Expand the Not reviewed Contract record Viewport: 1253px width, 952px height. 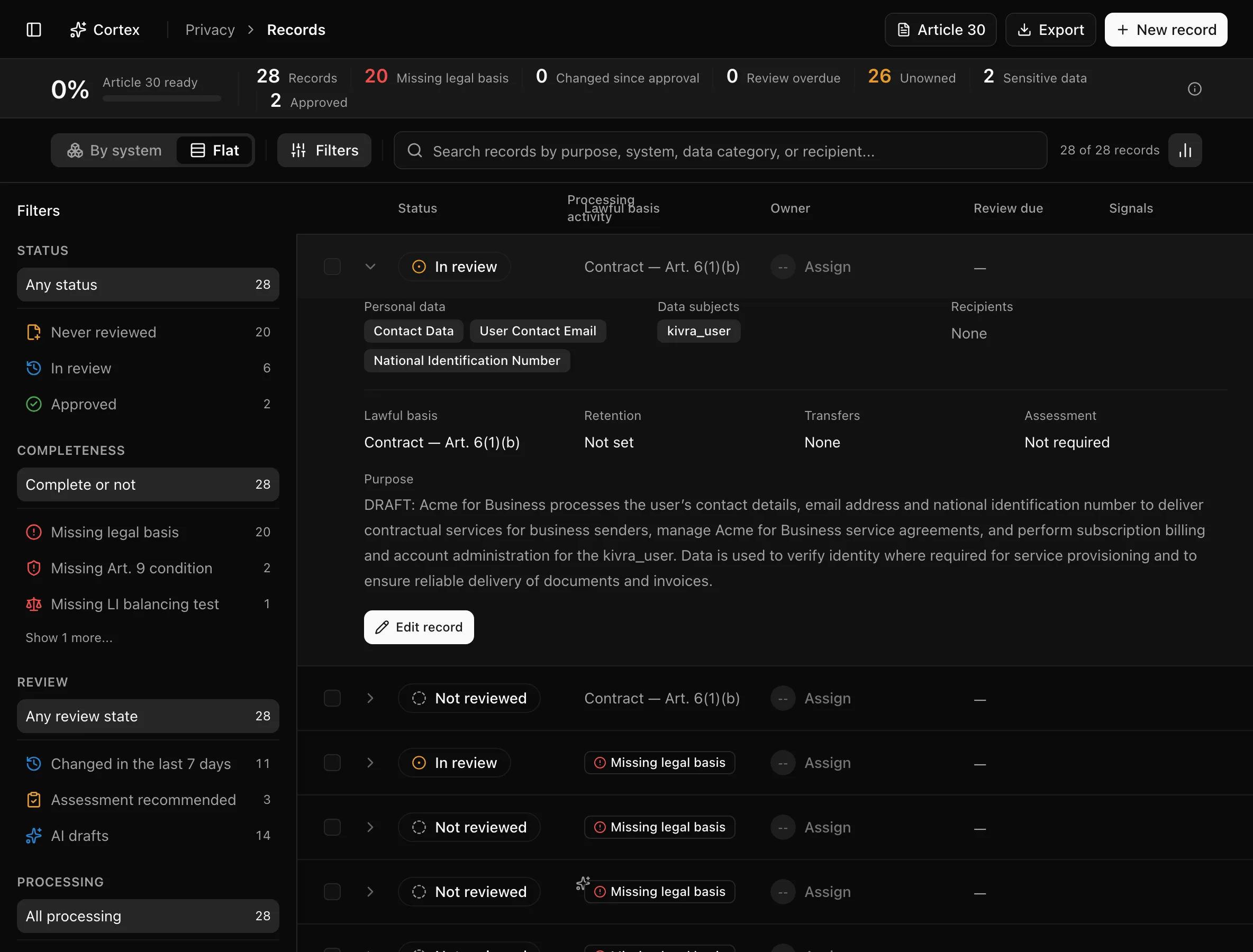[370, 698]
